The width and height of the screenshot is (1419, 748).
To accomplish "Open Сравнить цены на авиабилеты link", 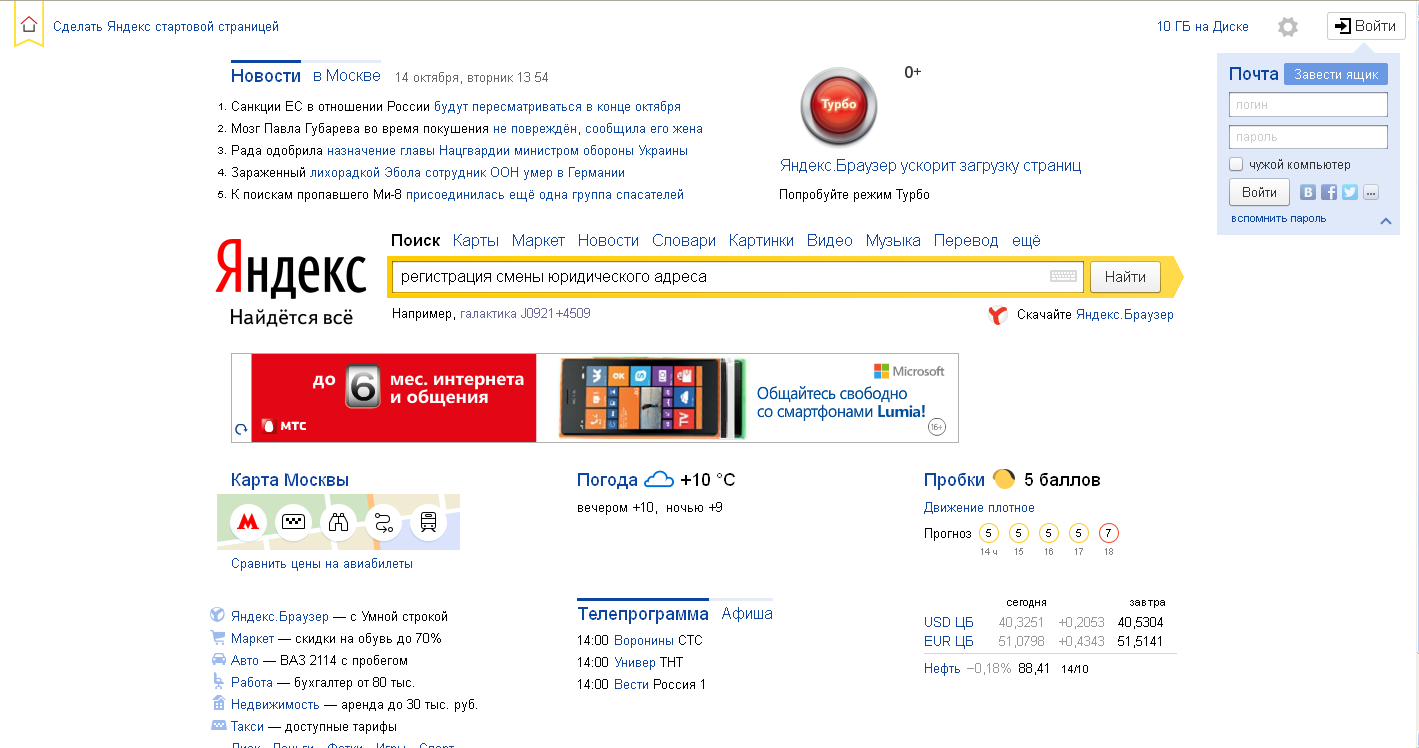I will tap(322, 564).
